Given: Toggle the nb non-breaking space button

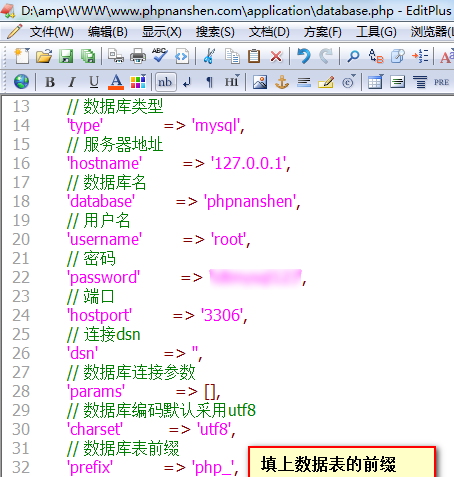Looking at the screenshot, I should click(x=165, y=82).
